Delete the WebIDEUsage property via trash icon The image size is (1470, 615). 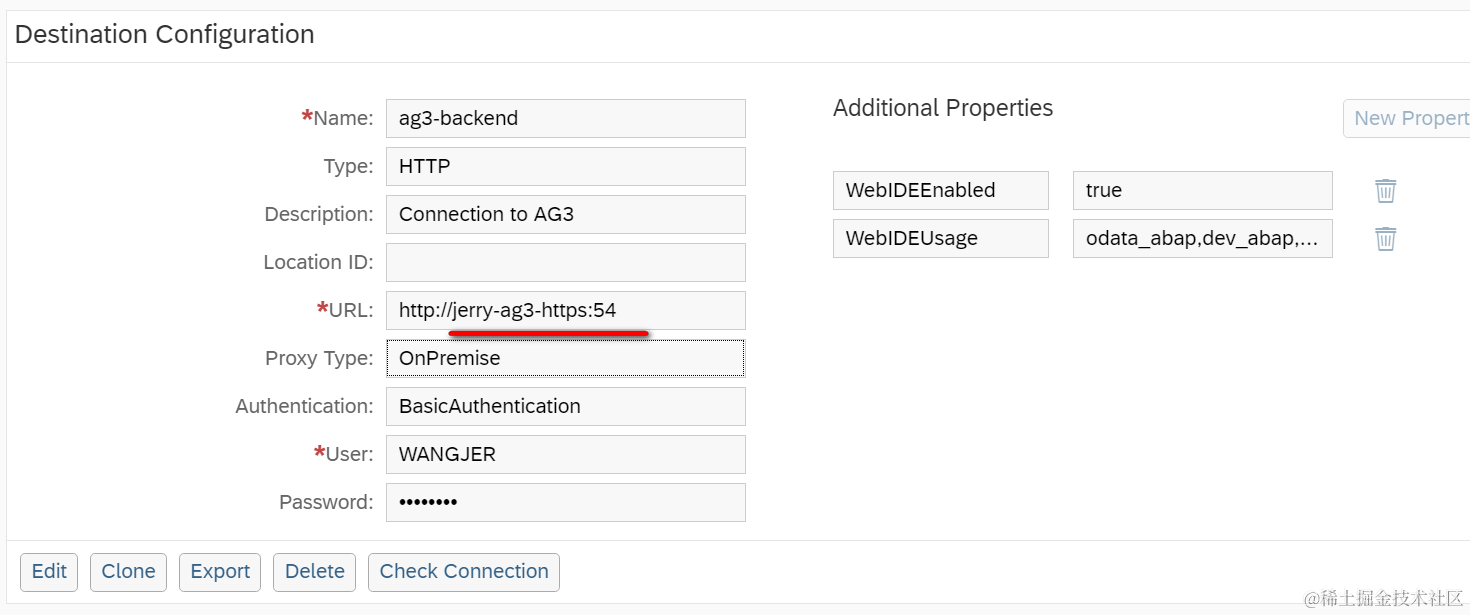pyautogui.click(x=1385, y=238)
